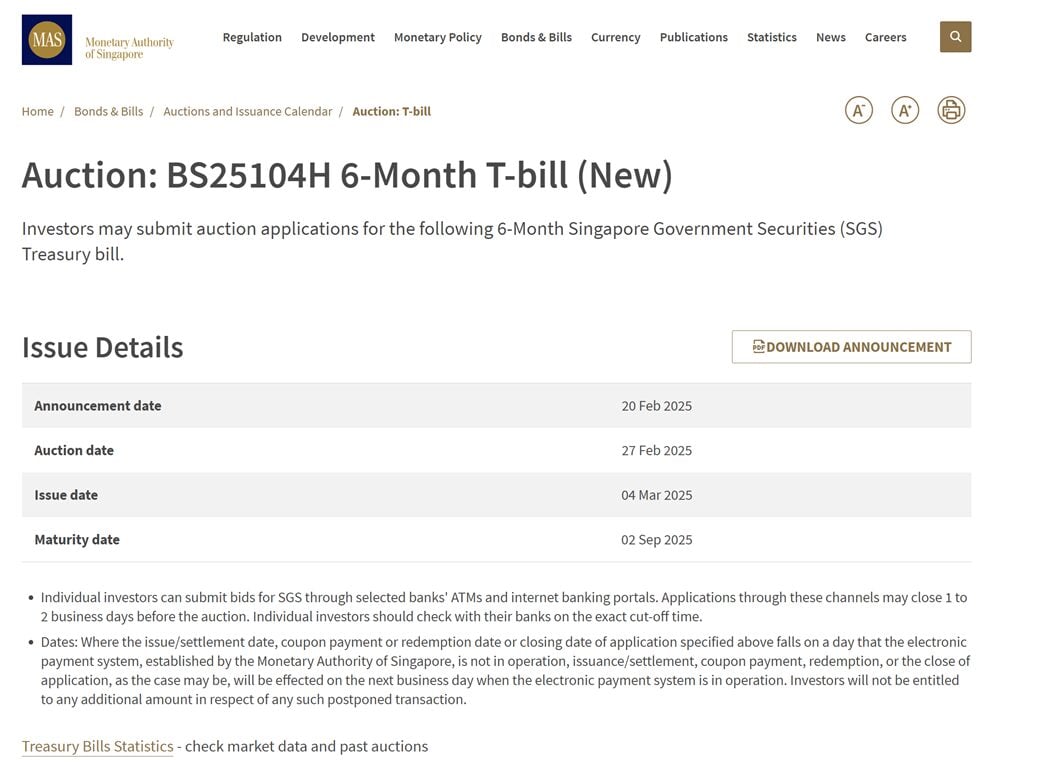Open the Statistics menu
Screen dimensions: 1053x772
[772, 38]
